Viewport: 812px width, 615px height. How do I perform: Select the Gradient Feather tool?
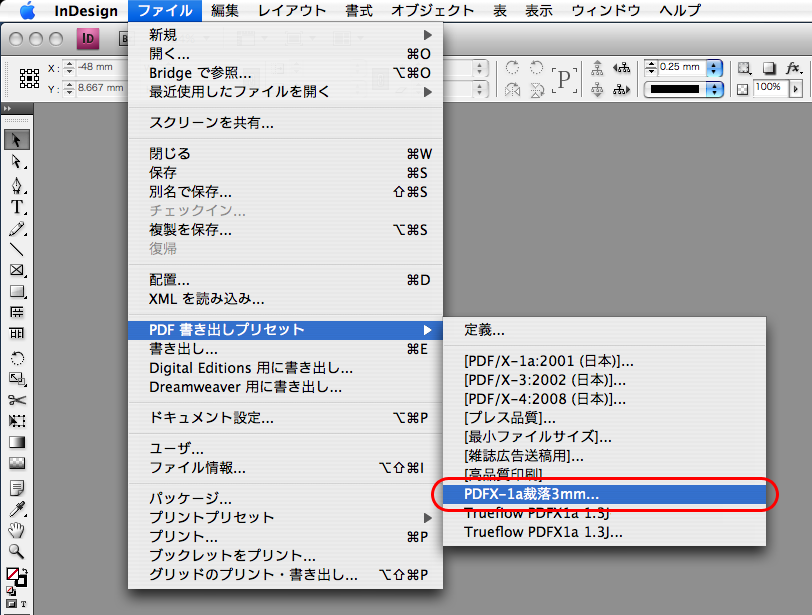pos(17,463)
